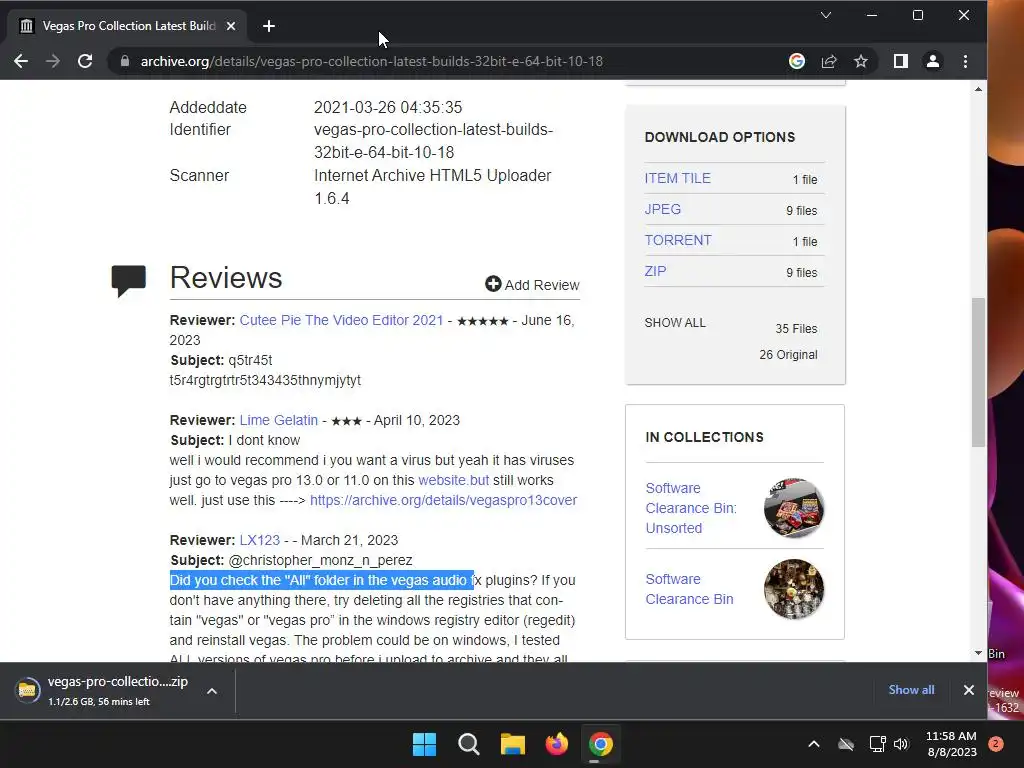The height and width of the screenshot is (768, 1024).
Task: Click Add Review link
Action: [532, 285]
